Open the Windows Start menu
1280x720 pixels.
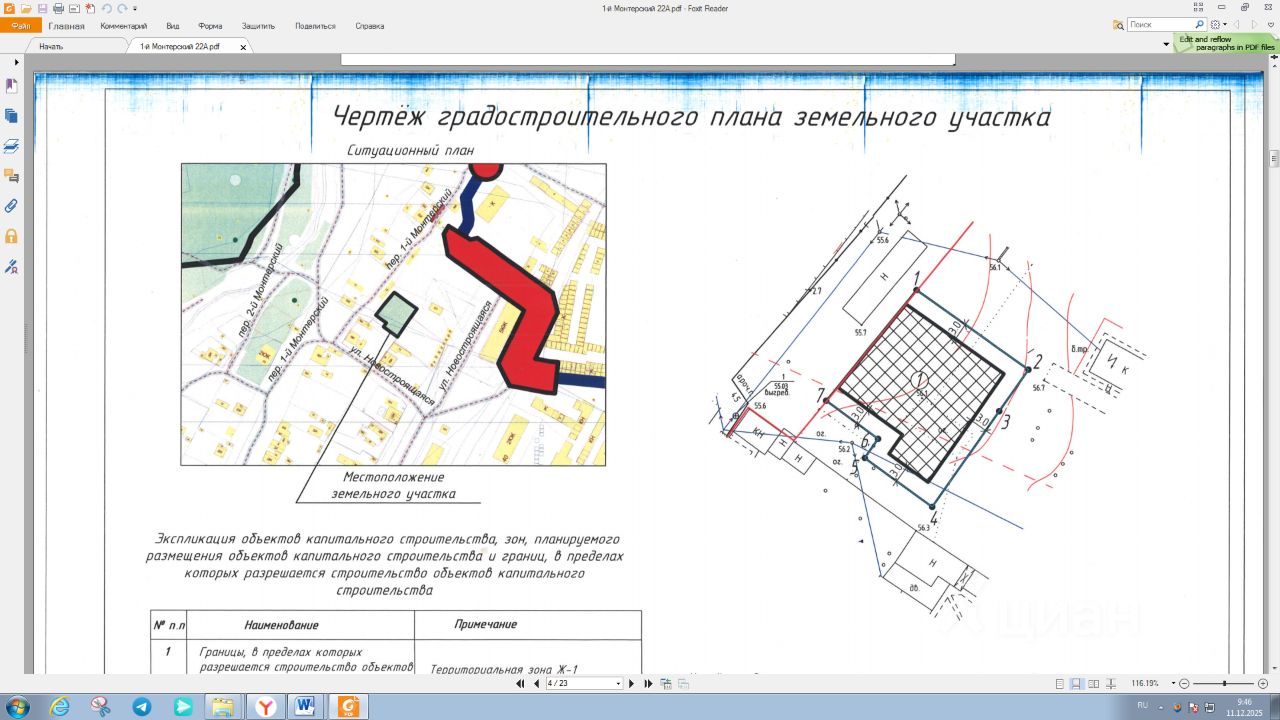click(18, 707)
